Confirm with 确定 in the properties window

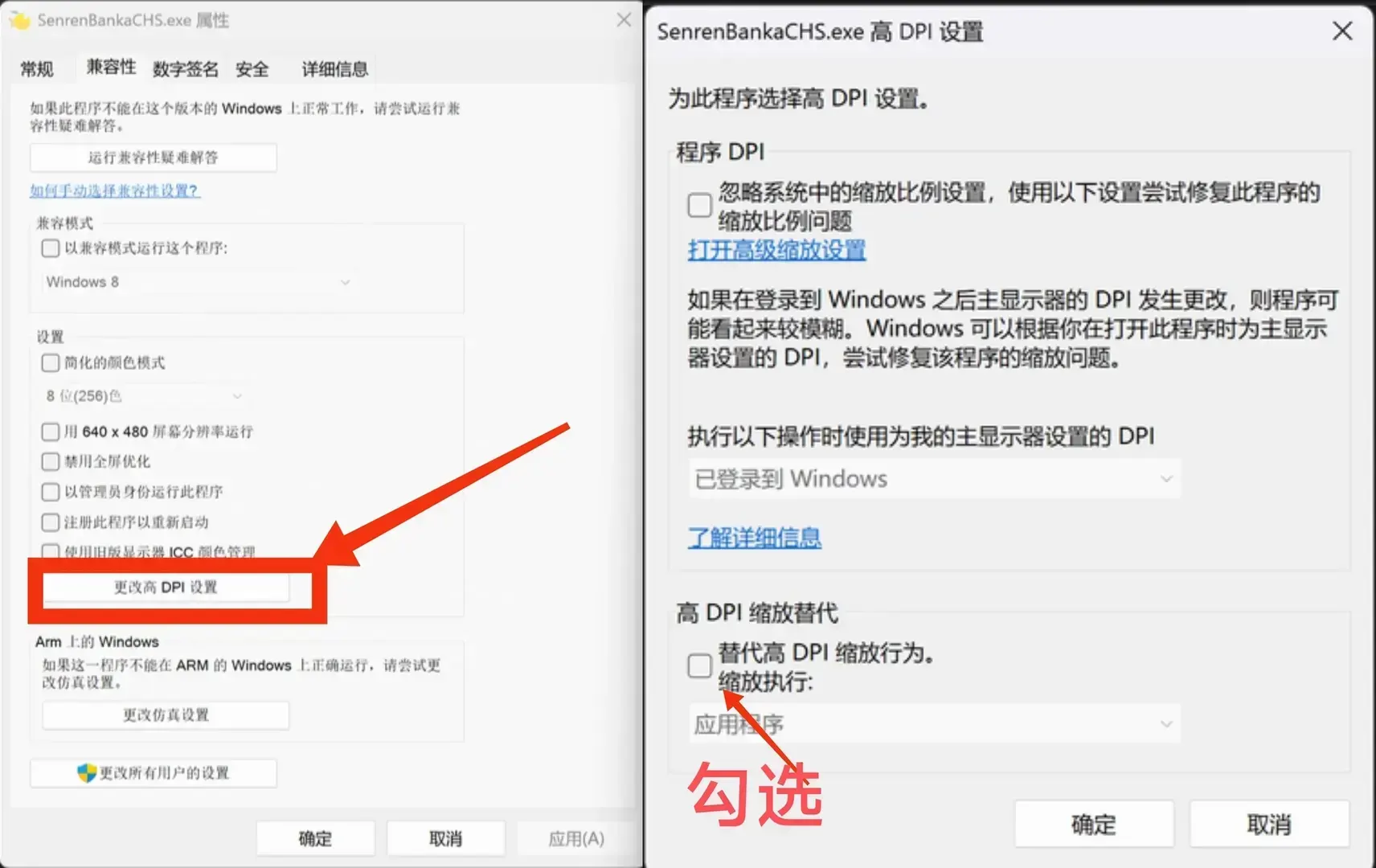coord(315,838)
